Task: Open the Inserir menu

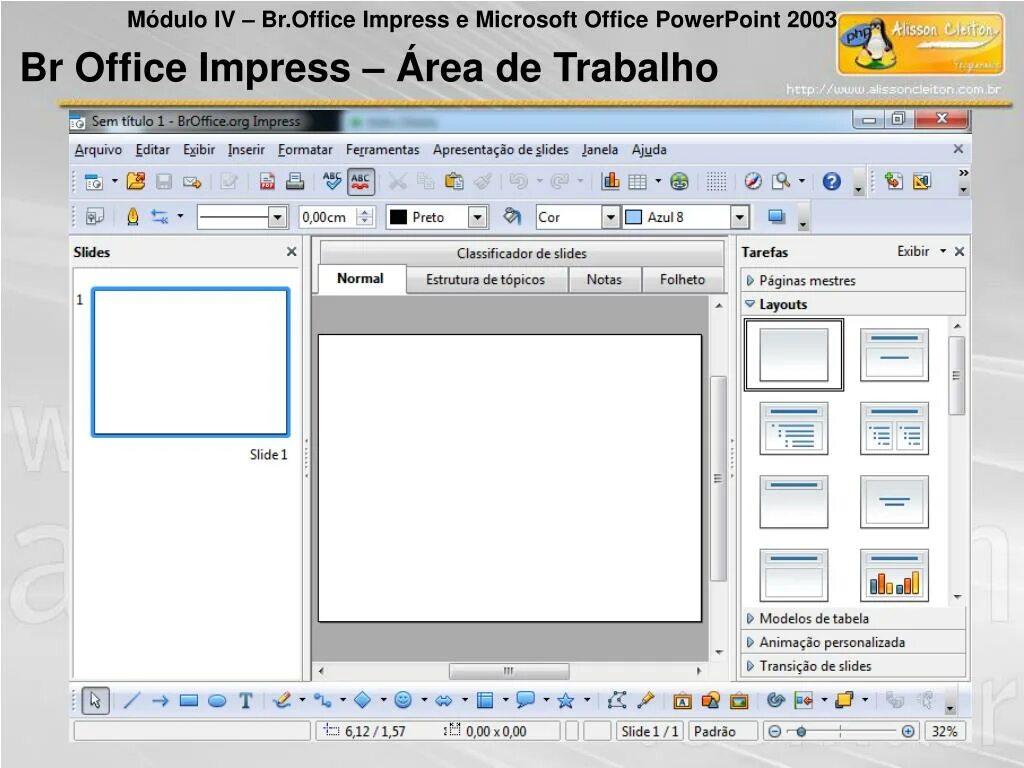Action: pyautogui.click(x=246, y=150)
